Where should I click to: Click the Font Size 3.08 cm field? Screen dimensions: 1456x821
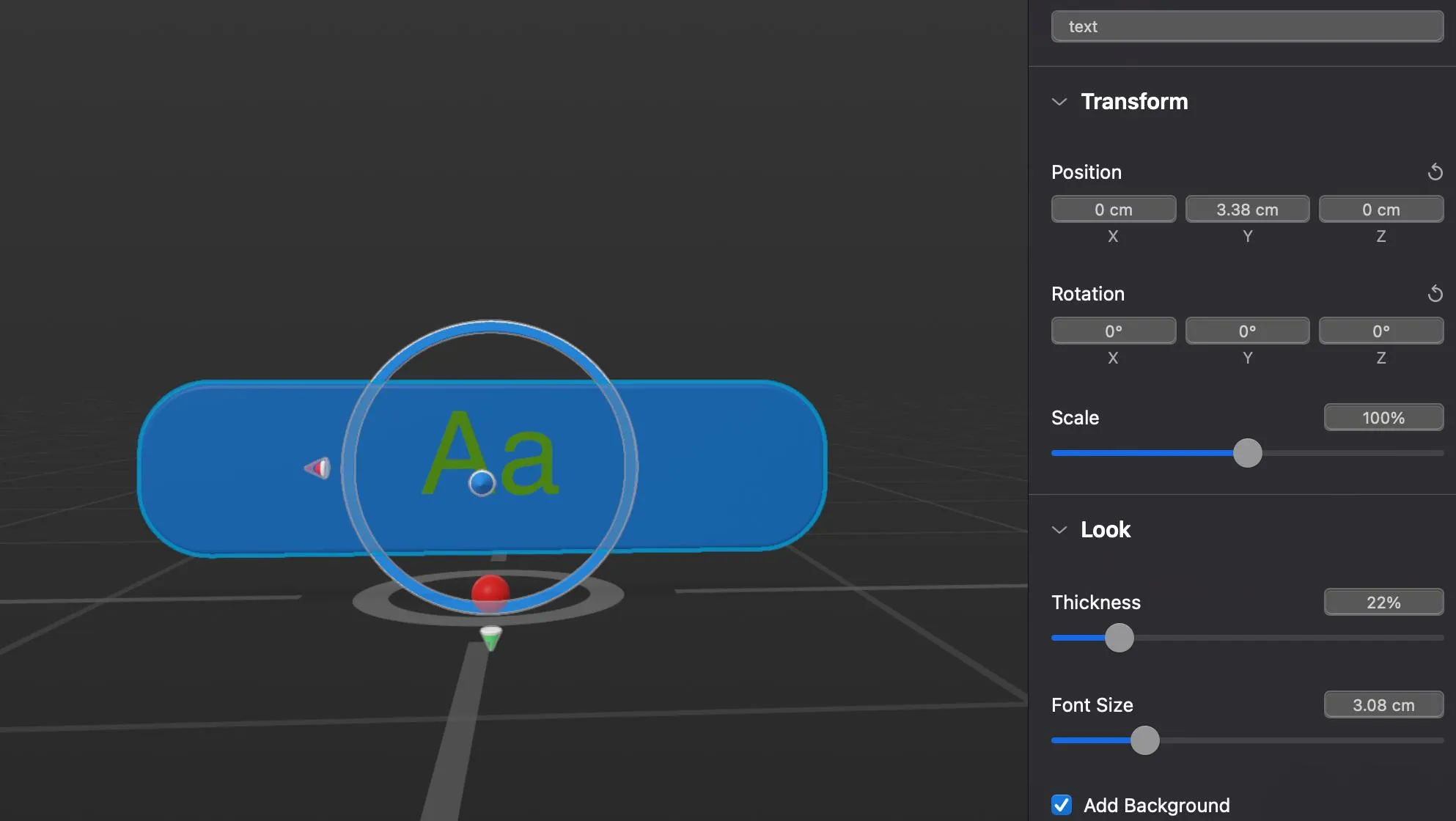tap(1383, 705)
